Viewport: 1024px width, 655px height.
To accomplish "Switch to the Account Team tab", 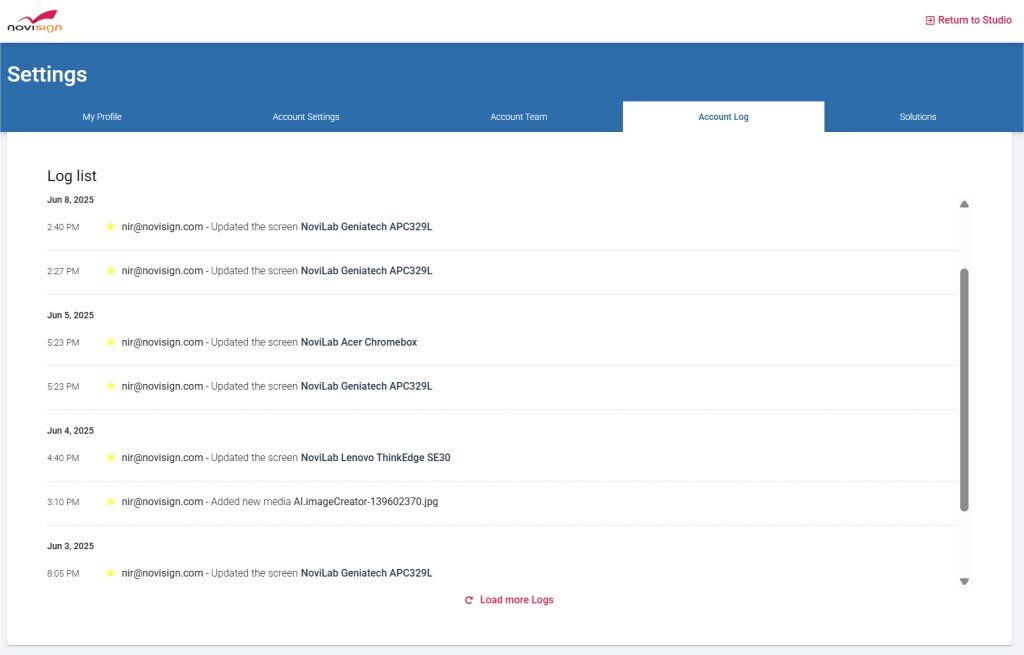I will (518, 116).
